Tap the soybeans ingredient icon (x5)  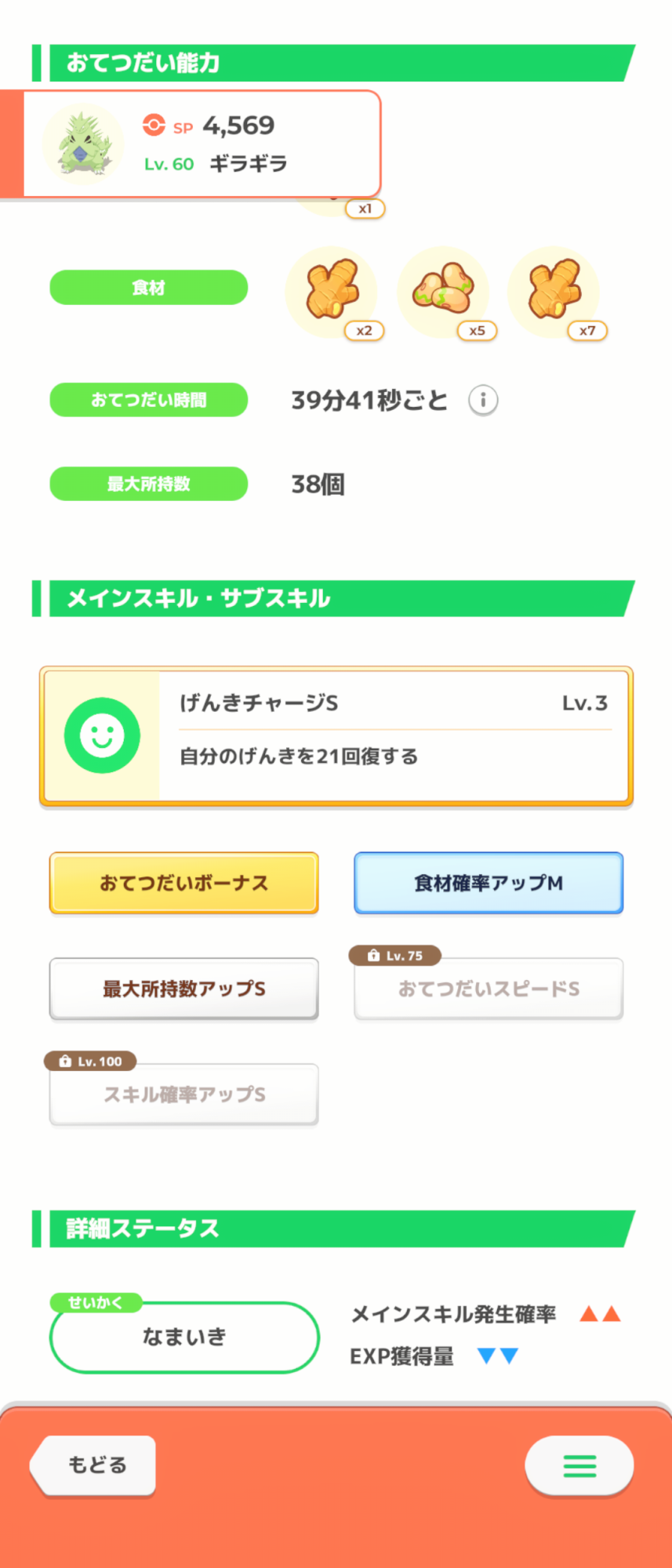443,292
